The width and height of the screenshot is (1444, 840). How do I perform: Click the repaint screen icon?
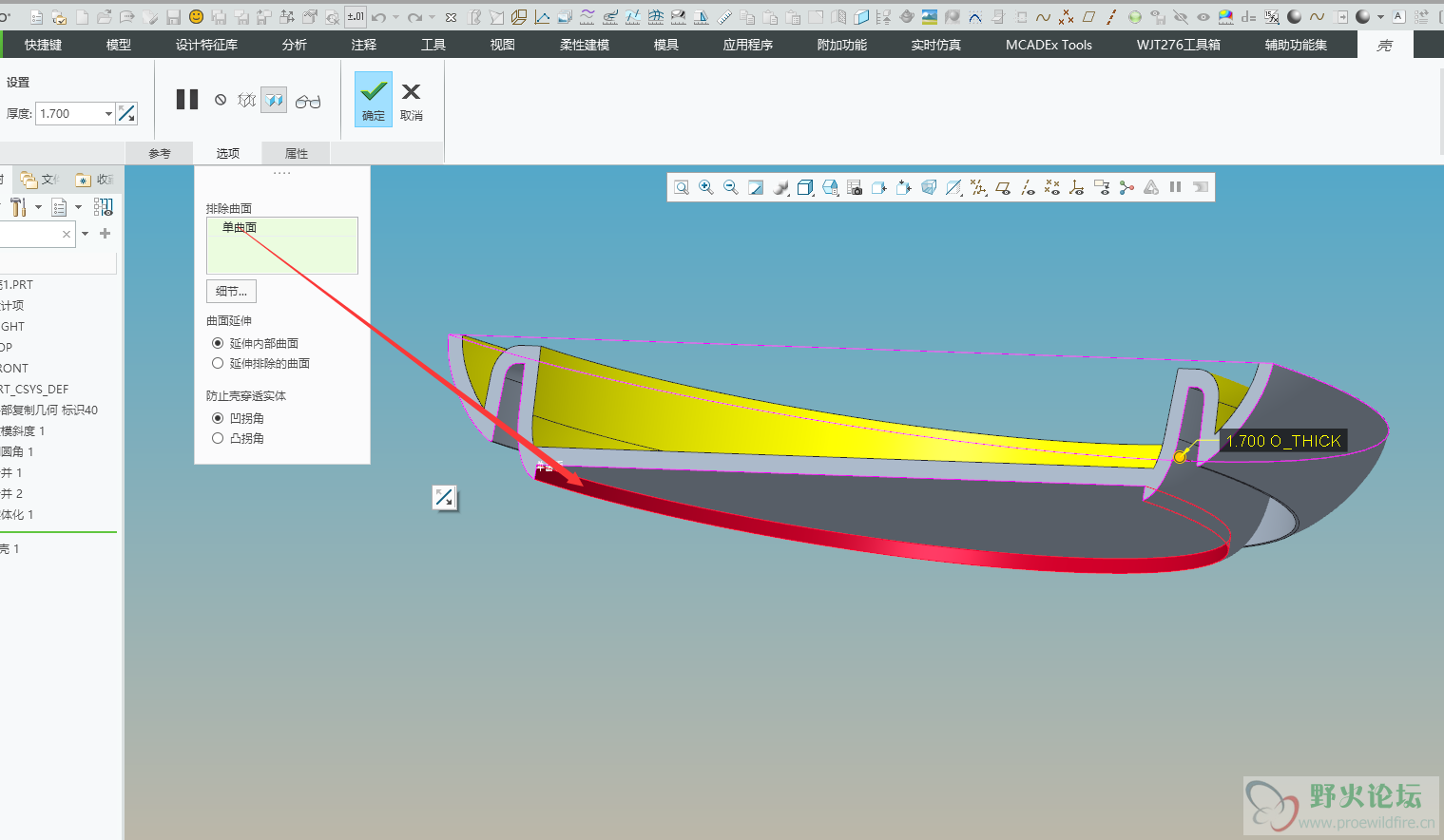[x=756, y=187]
